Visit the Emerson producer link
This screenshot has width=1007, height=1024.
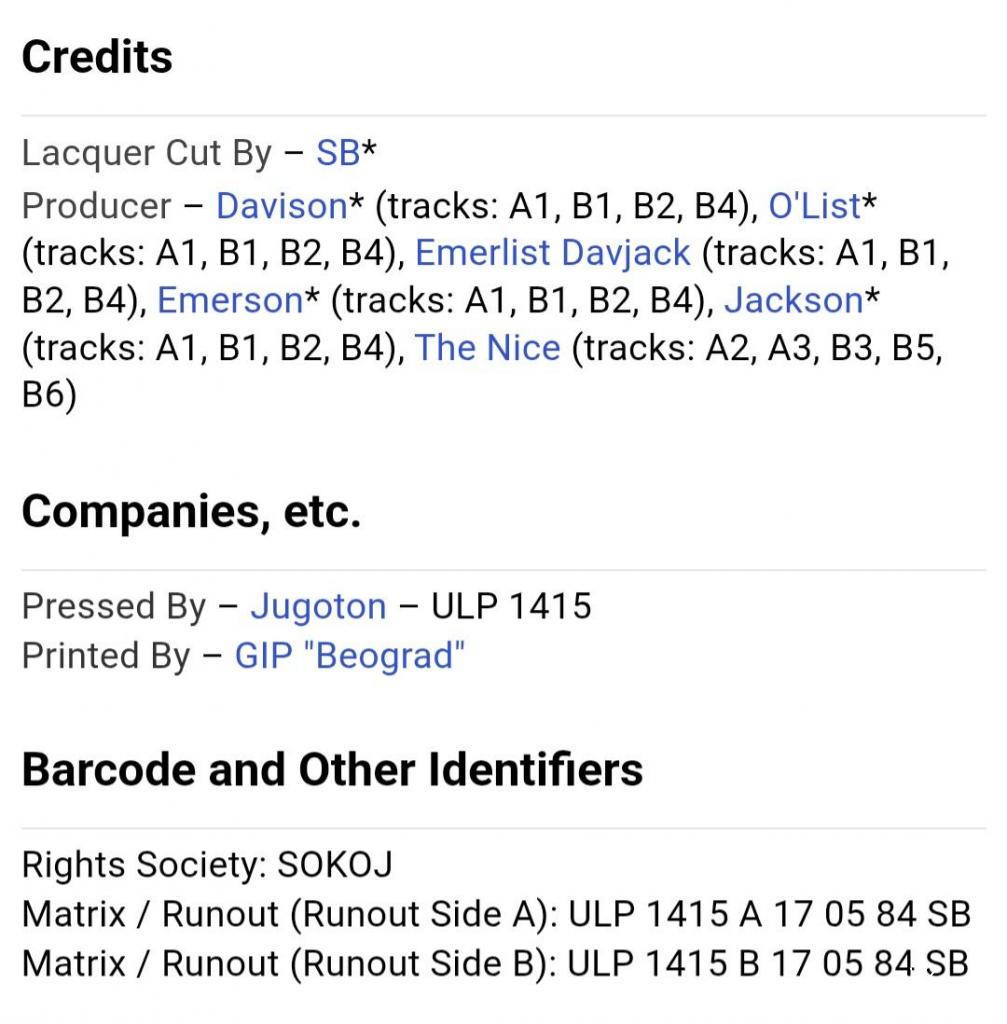[x=230, y=300]
